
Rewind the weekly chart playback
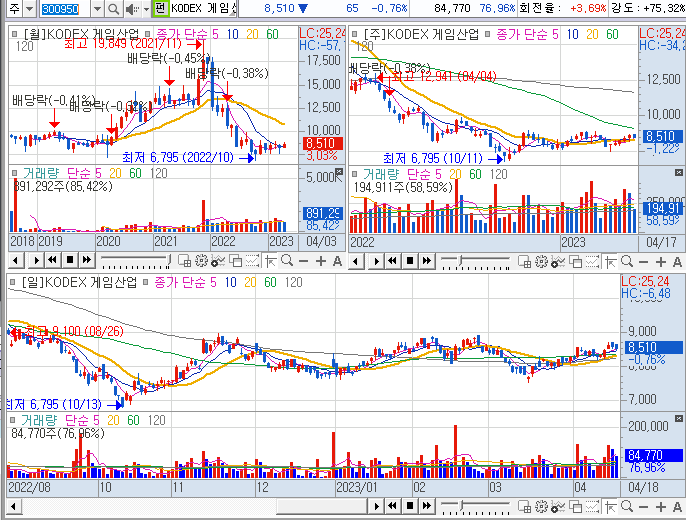pyautogui.click(x=392, y=261)
